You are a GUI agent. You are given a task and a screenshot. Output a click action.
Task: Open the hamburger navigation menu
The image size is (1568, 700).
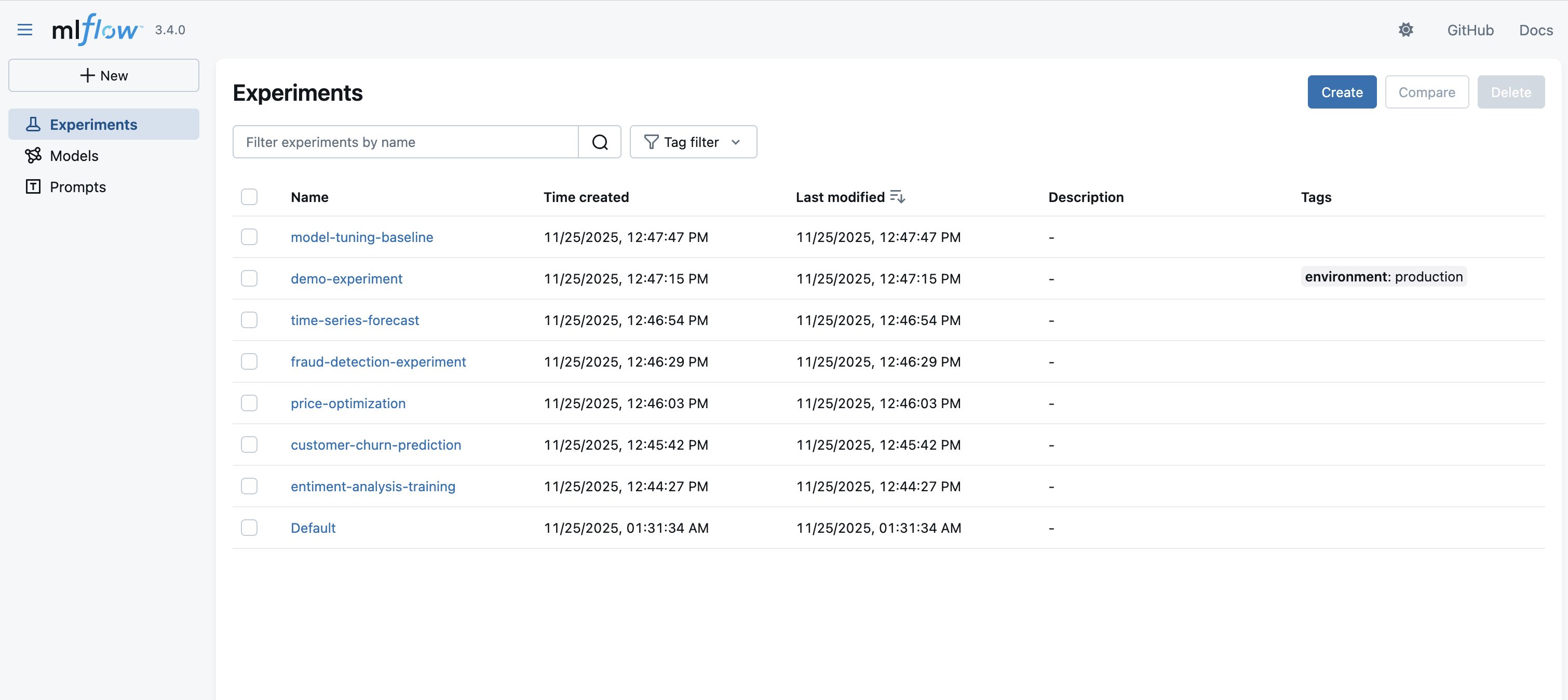[x=25, y=29]
